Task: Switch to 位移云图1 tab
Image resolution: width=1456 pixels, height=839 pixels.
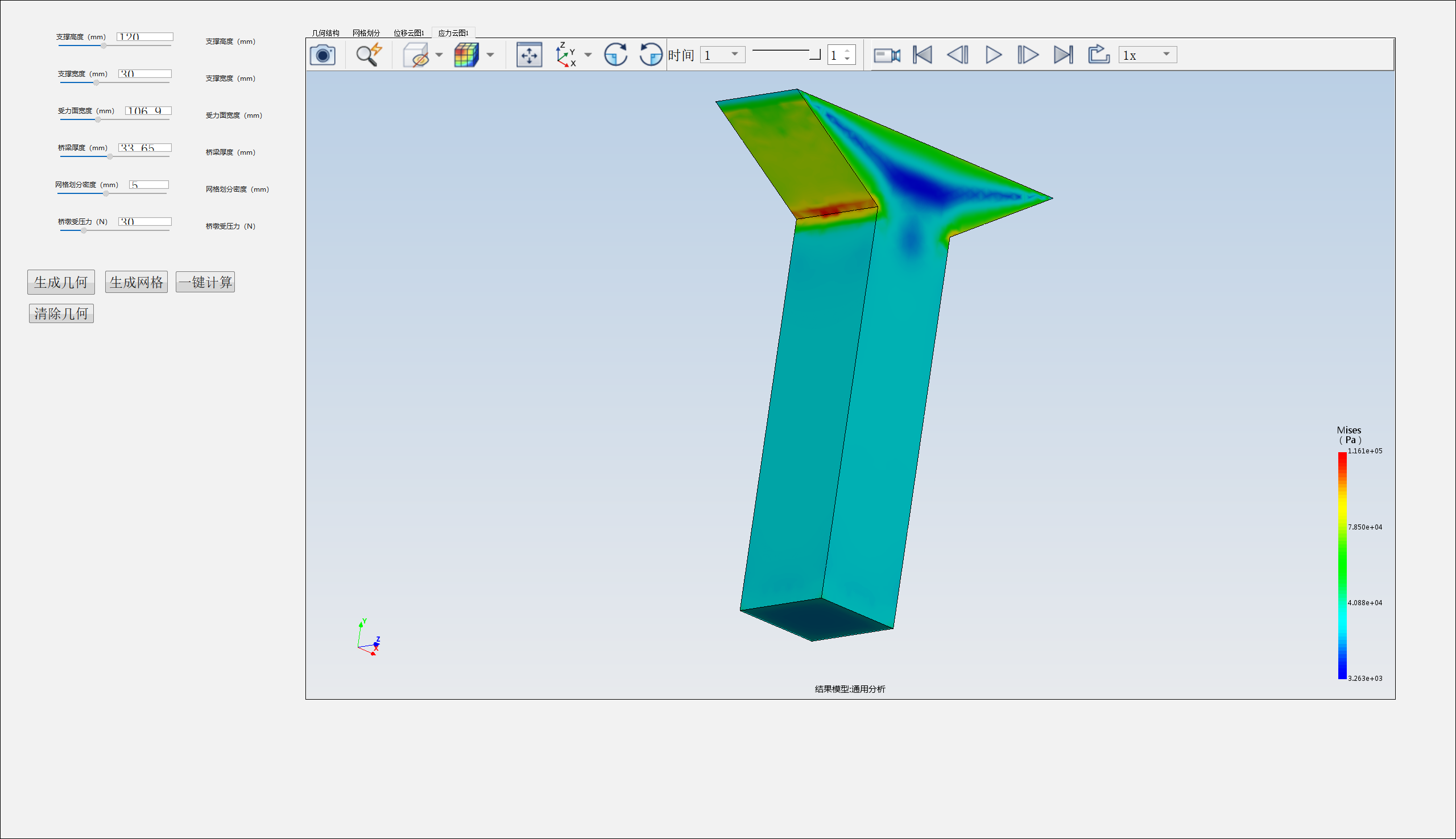Action: click(x=409, y=33)
